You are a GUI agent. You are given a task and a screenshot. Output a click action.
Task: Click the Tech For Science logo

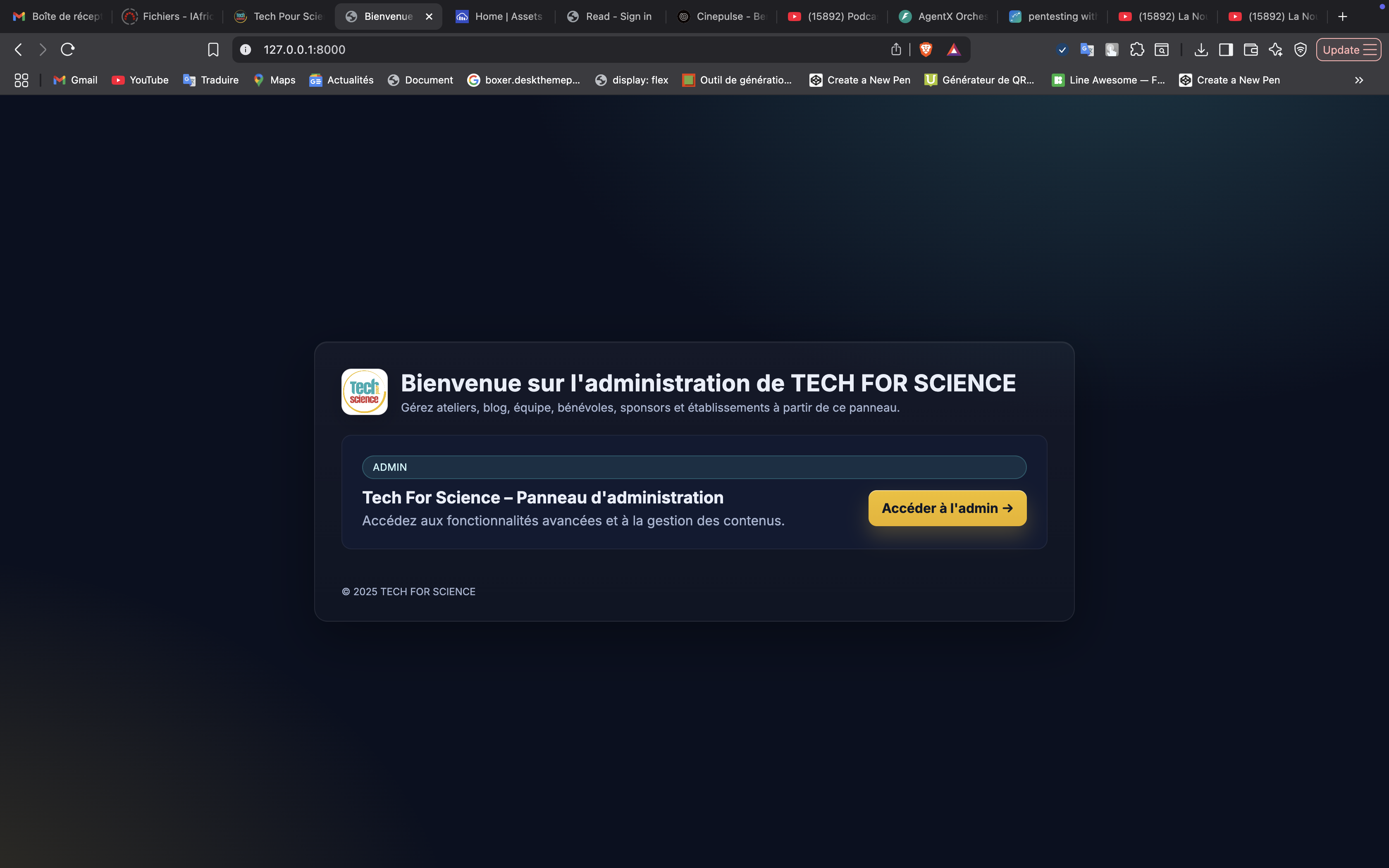(x=365, y=391)
